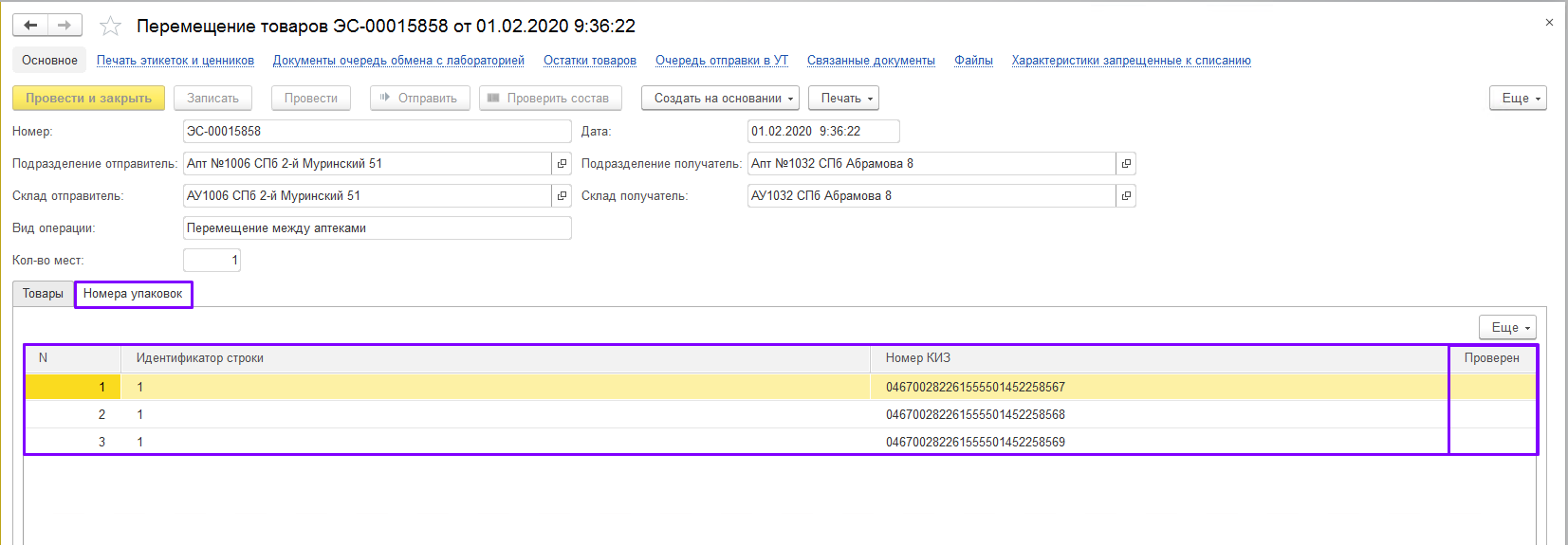Open the 'Печать' dropdown menu

pos(843,99)
